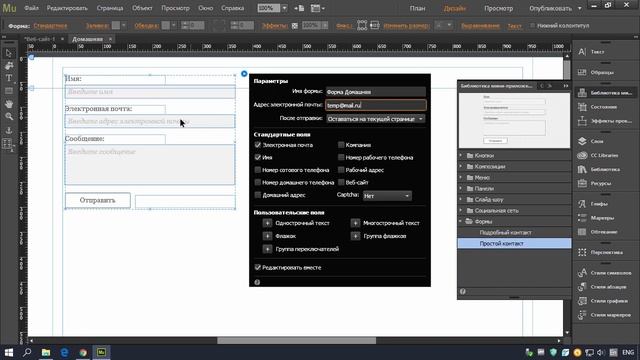640x360 pixels.
Task: Open the Справка menu
Action: tap(232, 8)
